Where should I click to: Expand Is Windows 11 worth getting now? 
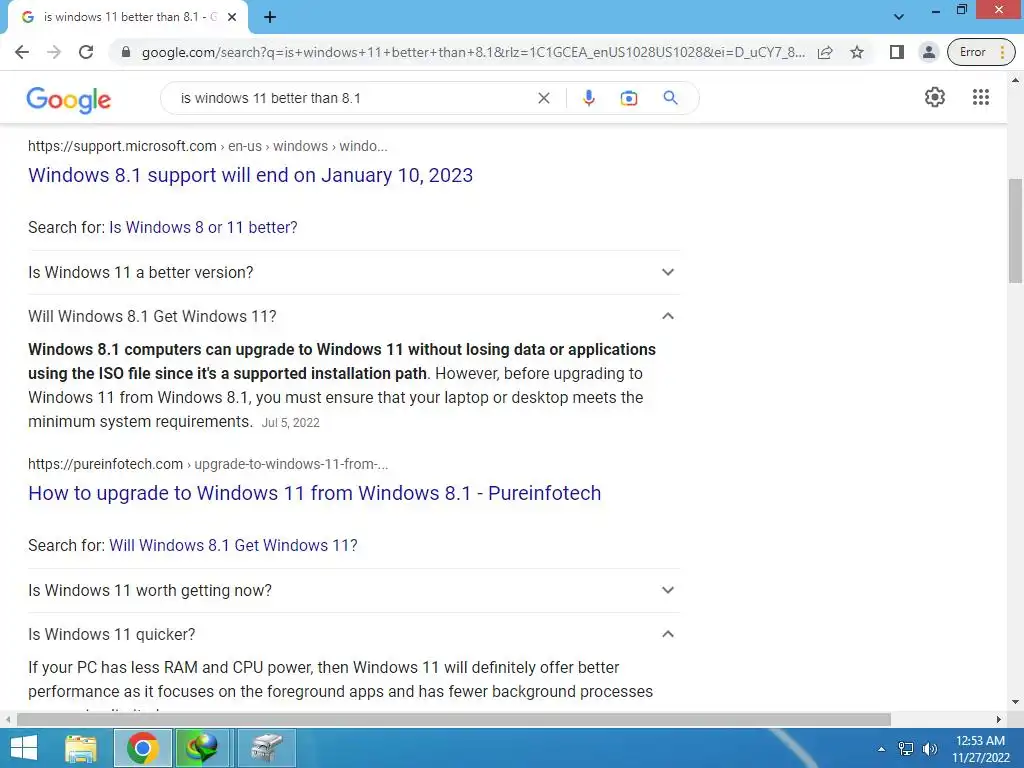click(353, 590)
